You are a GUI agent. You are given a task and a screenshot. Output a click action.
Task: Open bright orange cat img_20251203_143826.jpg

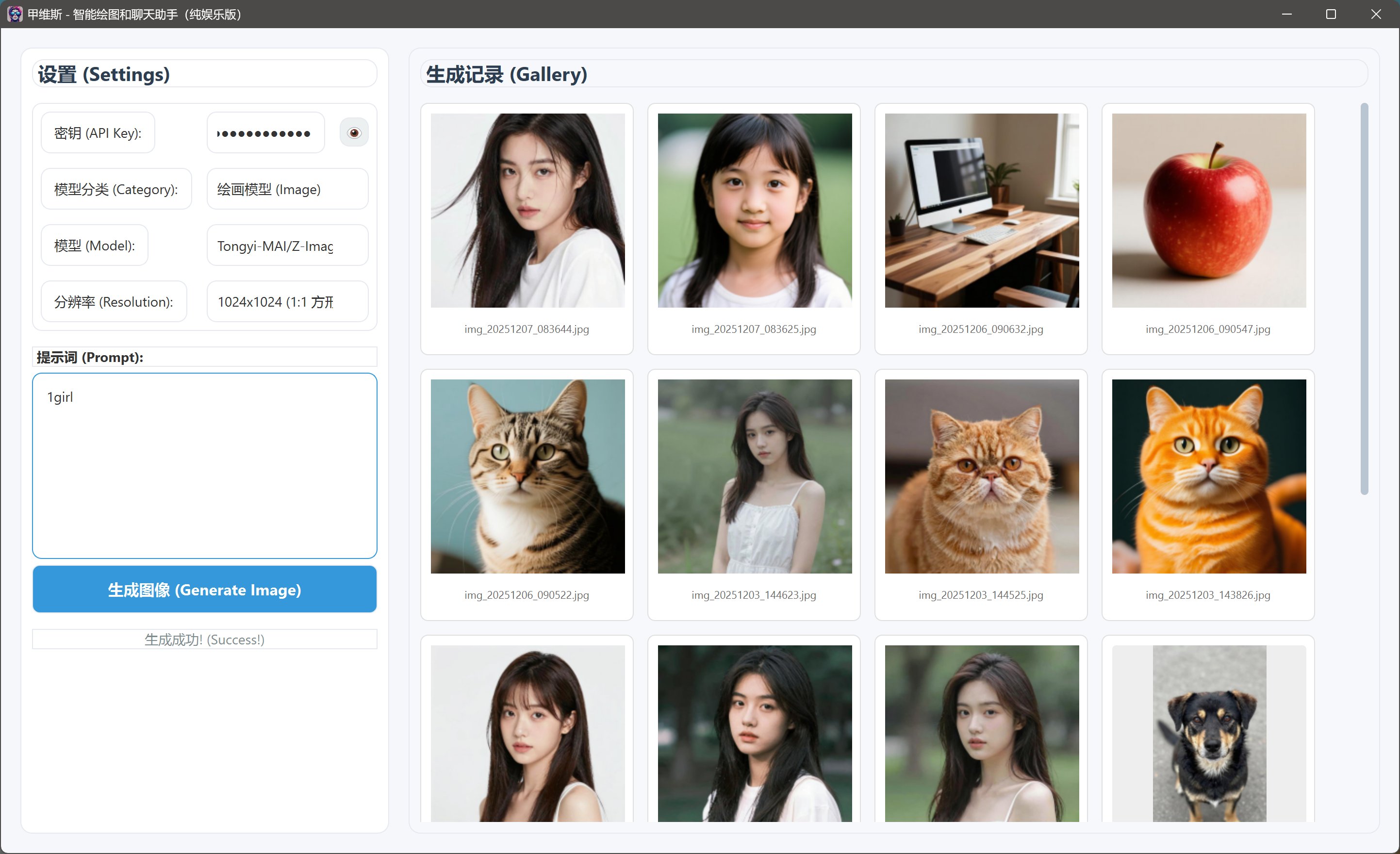tap(1208, 476)
